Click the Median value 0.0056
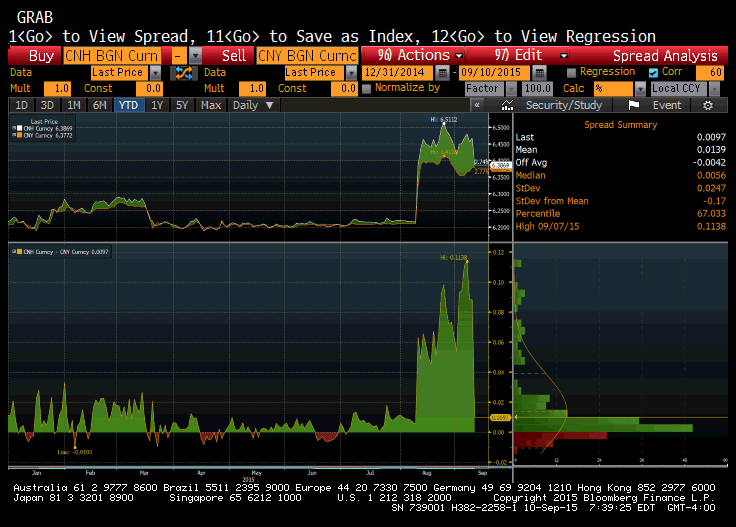 coord(711,176)
